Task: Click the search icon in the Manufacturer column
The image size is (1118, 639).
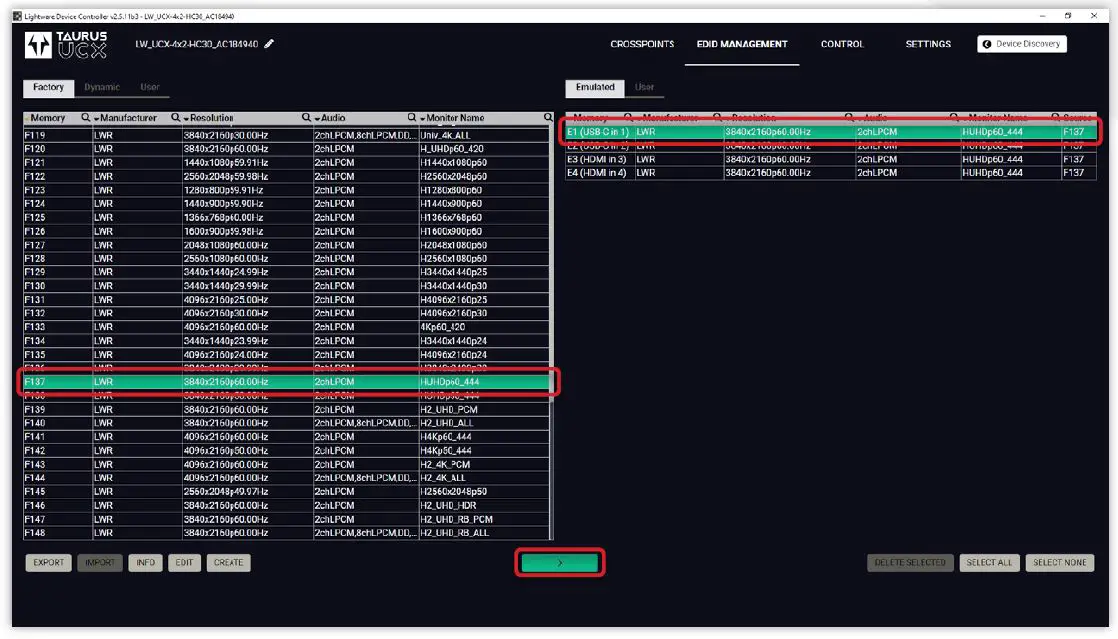Action: tap(175, 118)
